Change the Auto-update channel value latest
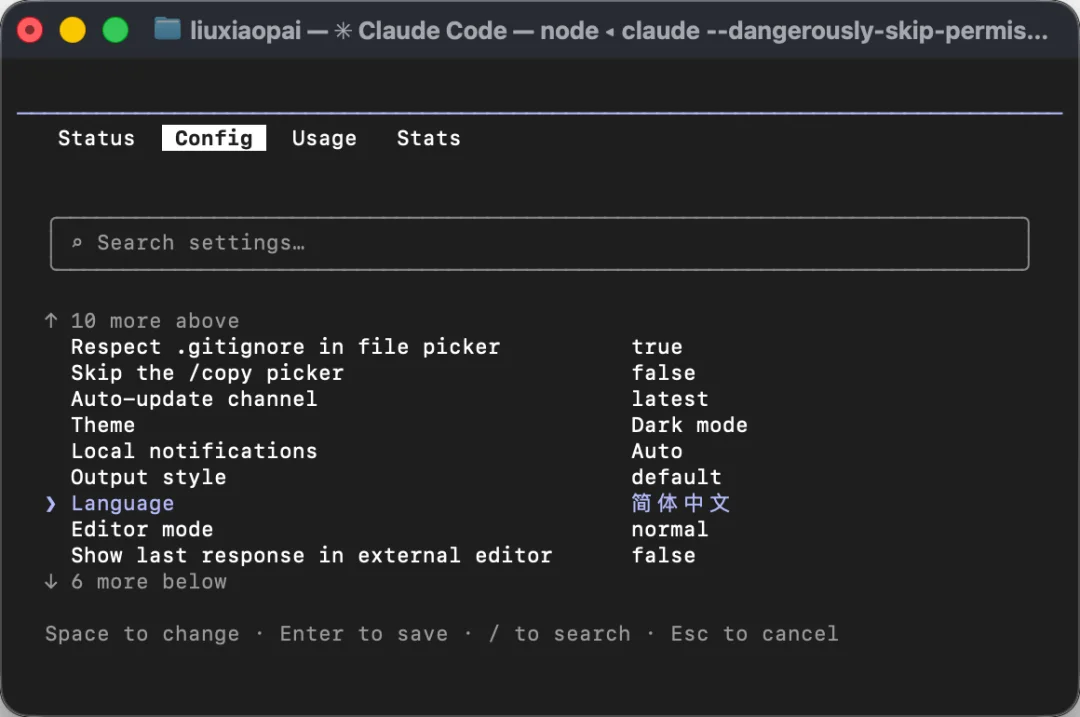The image size is (1080, 717). pos(670,399)
